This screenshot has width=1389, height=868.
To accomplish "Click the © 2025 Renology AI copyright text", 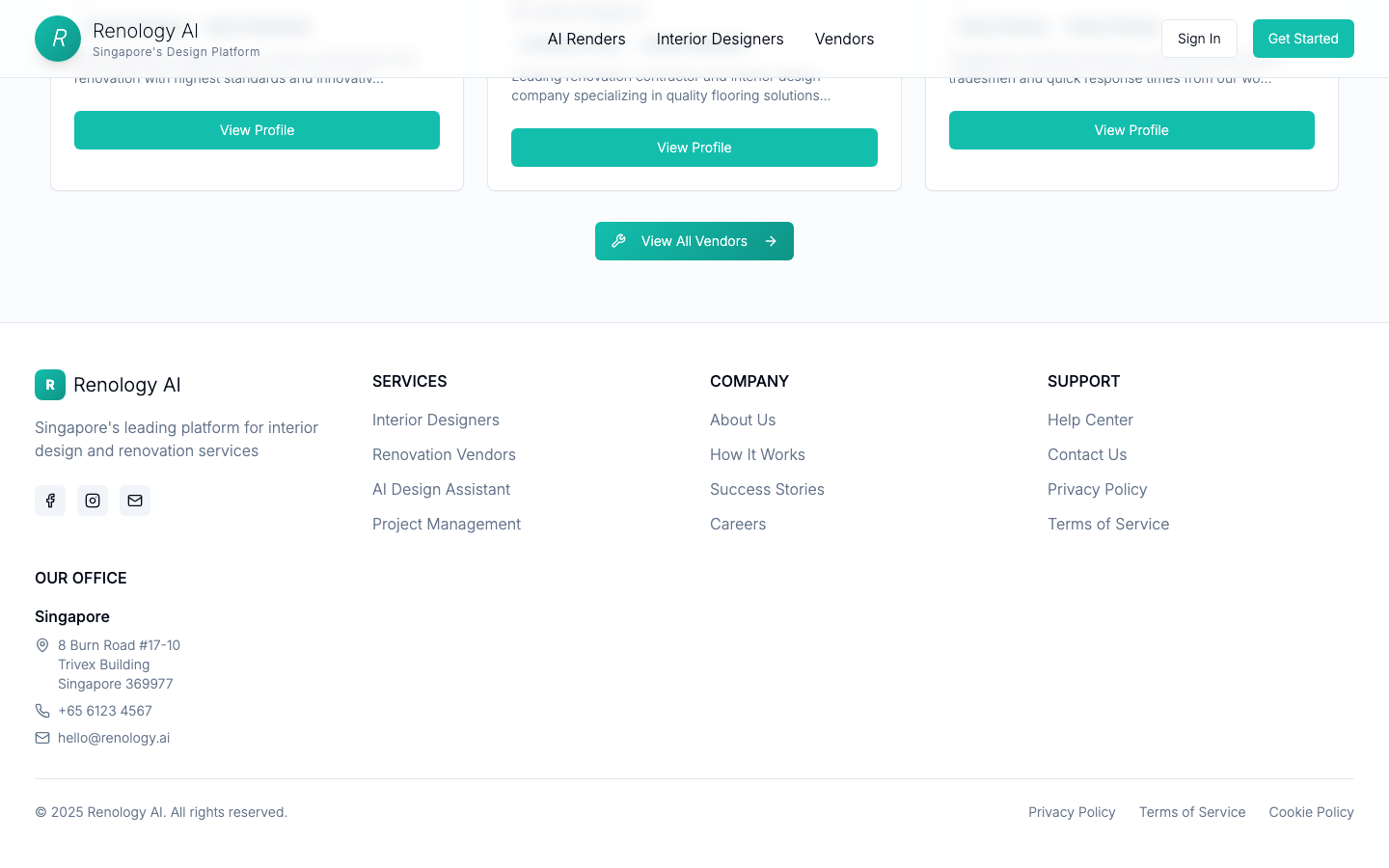I will click(x=161, y=812).
